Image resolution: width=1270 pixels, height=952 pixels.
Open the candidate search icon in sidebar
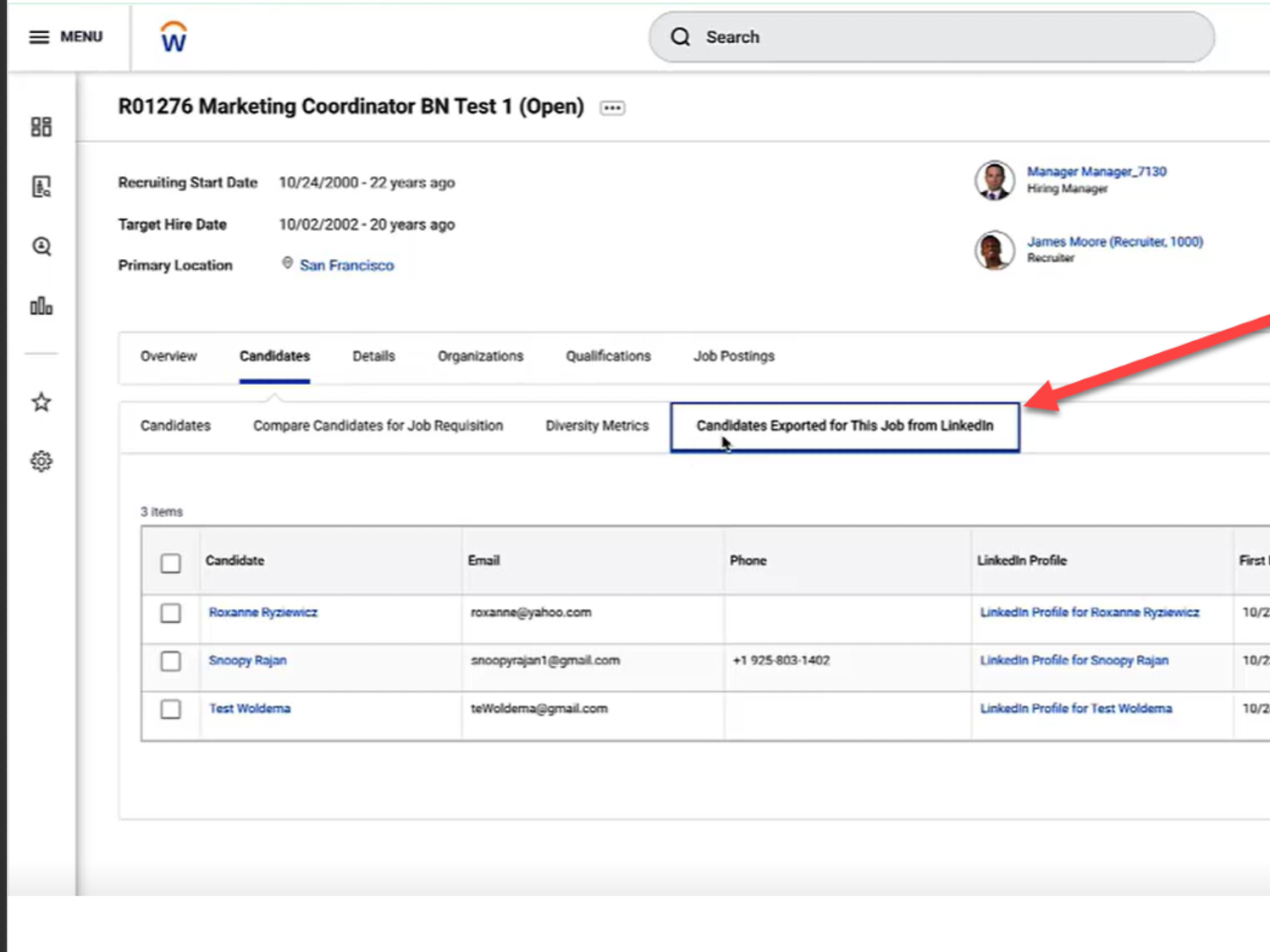41,246
